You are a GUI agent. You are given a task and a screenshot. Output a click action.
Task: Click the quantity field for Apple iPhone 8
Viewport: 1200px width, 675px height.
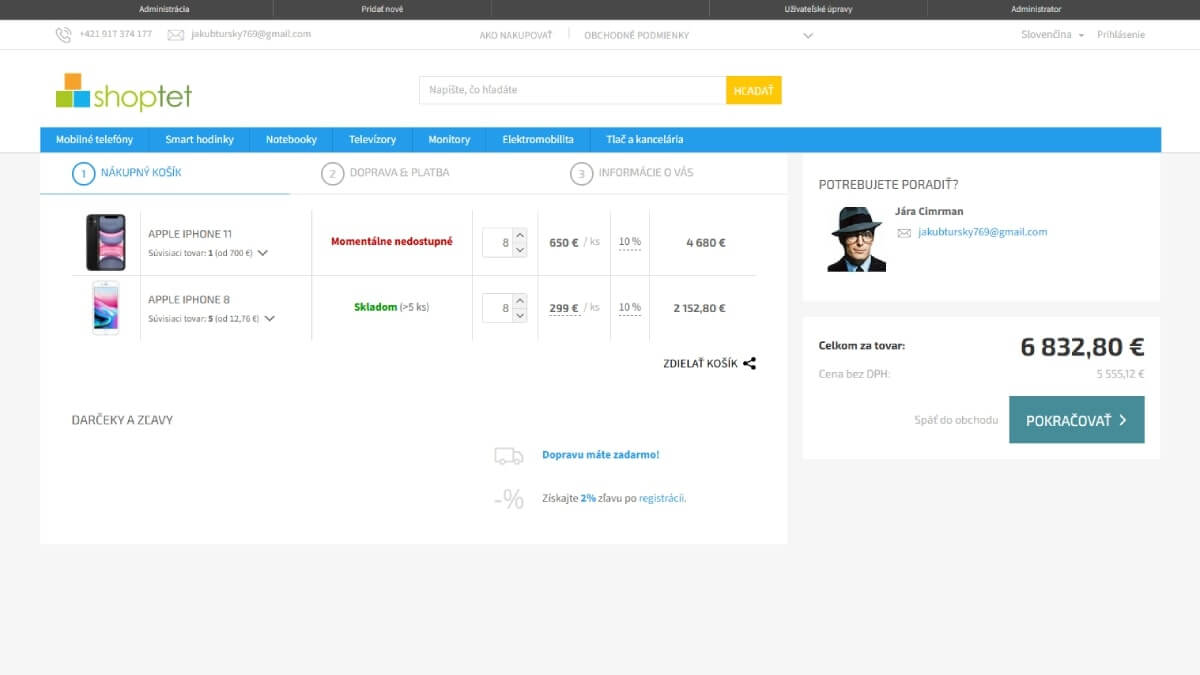[x=498, y=308]
